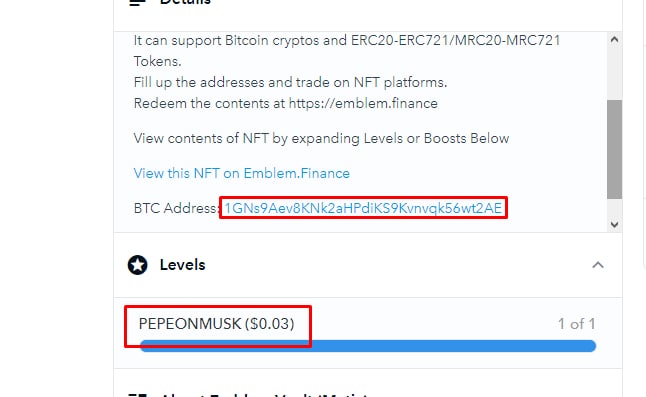Open the About Emblem Vault section header
This screenshot has width=646, height=397.
point(264,395)
